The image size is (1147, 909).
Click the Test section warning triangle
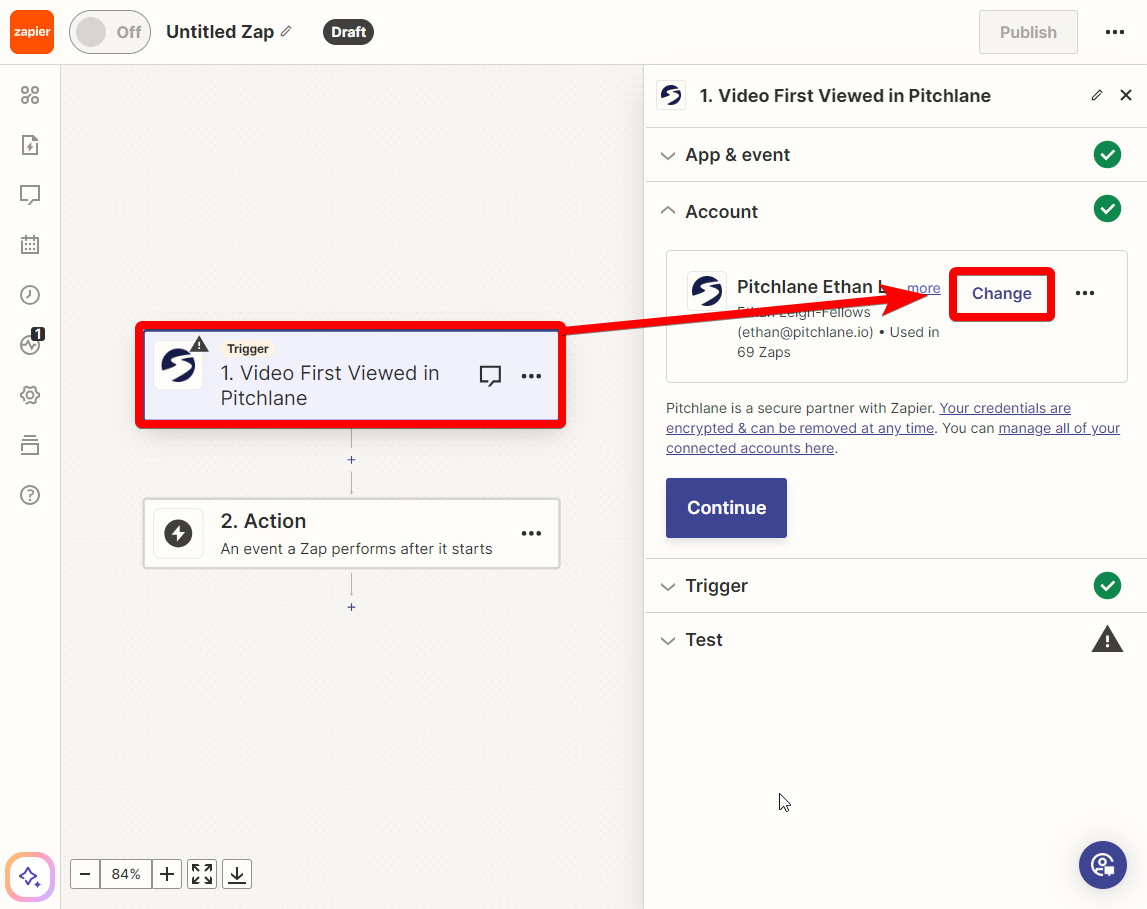pos(1107,639)
